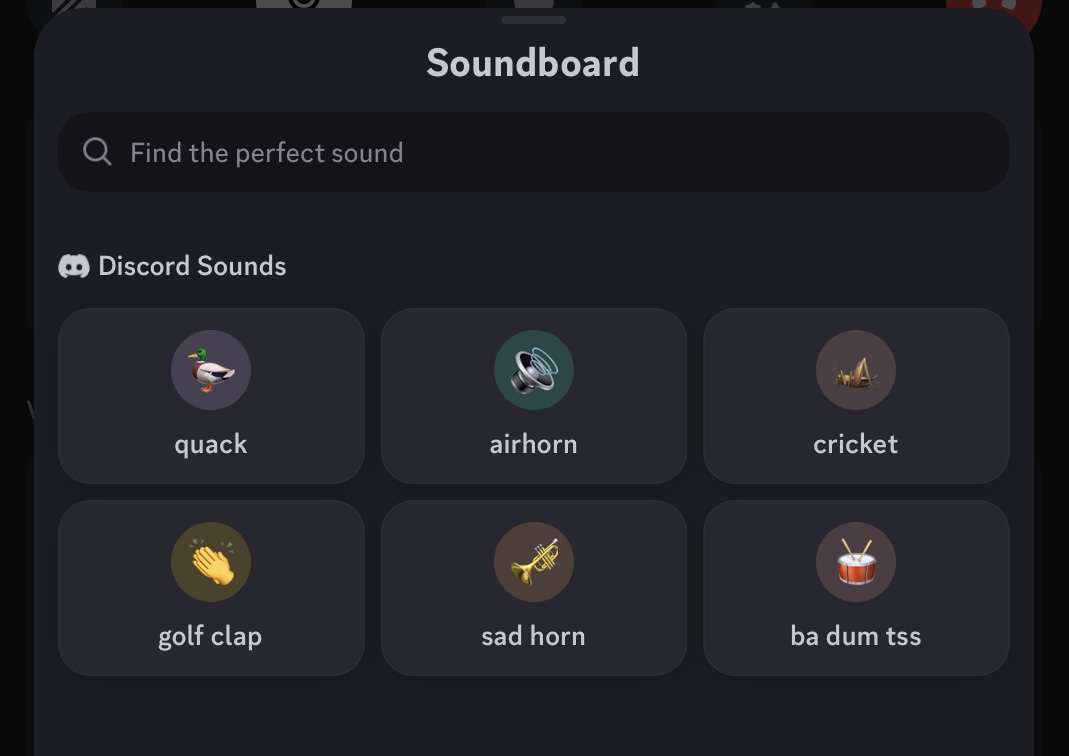1069x756 pixels.
Task: Play the cricket insect sound icon
Action: [x=856, y=370]
